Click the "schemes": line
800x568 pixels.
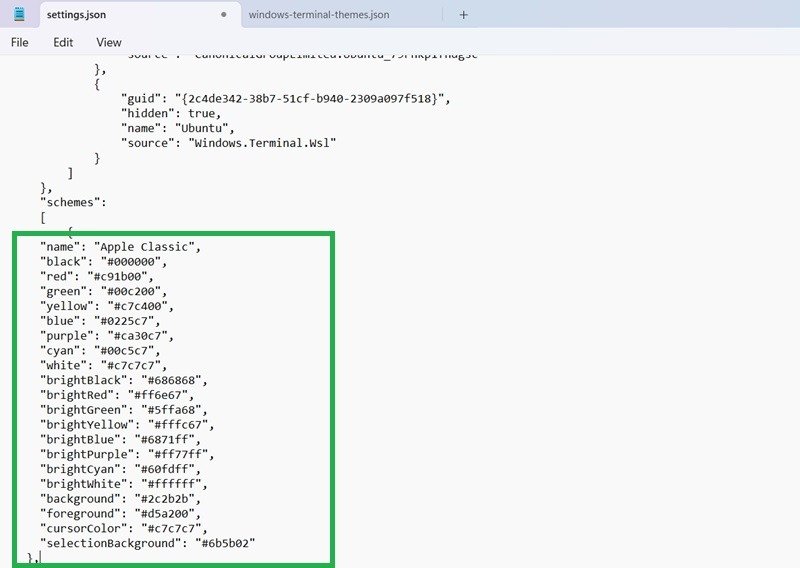click(73, 203)
